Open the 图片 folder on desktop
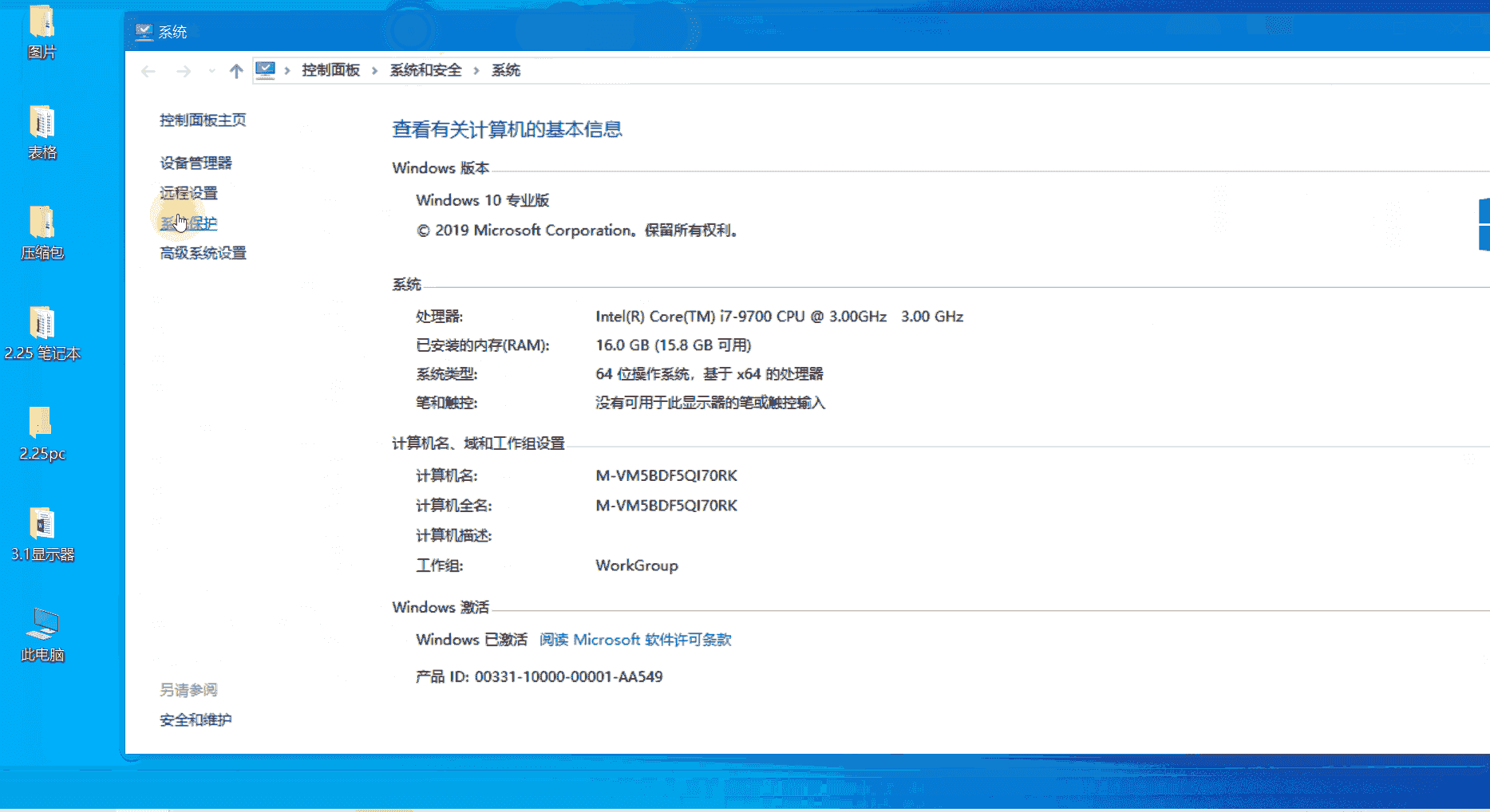This screenshot has height=812, width=1490. point(41,32)
